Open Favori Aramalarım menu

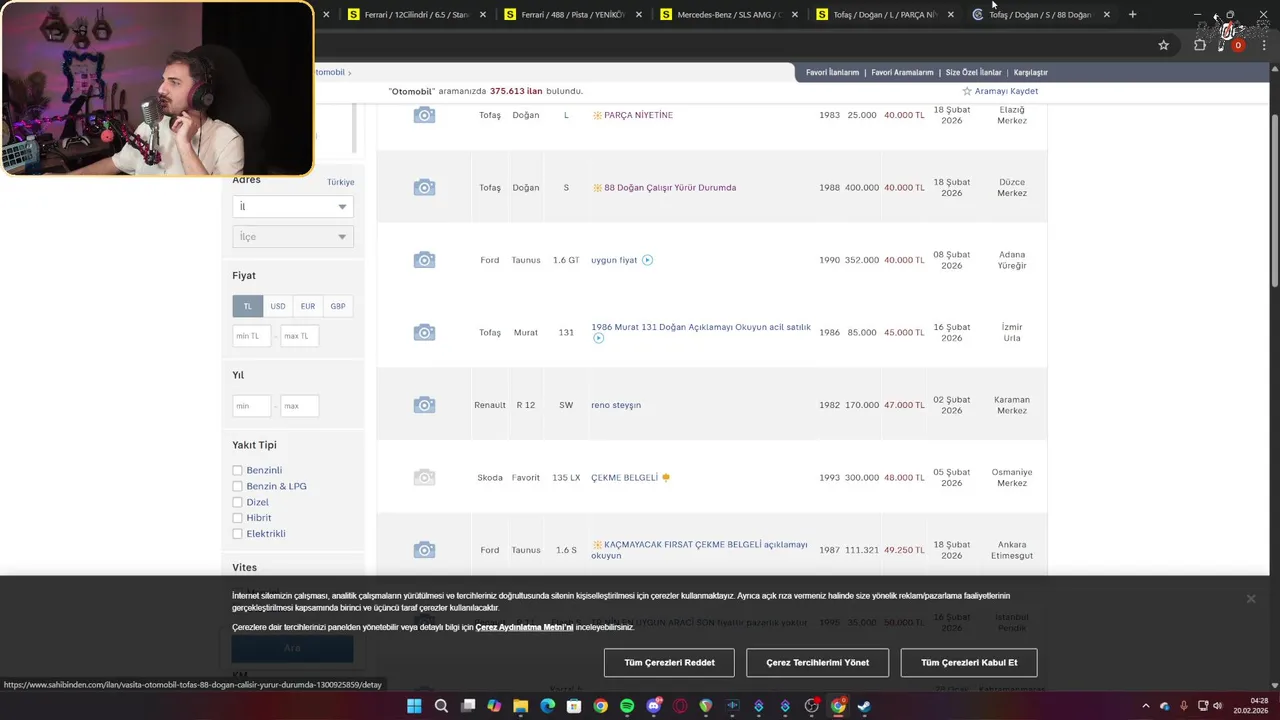point(902,72)
